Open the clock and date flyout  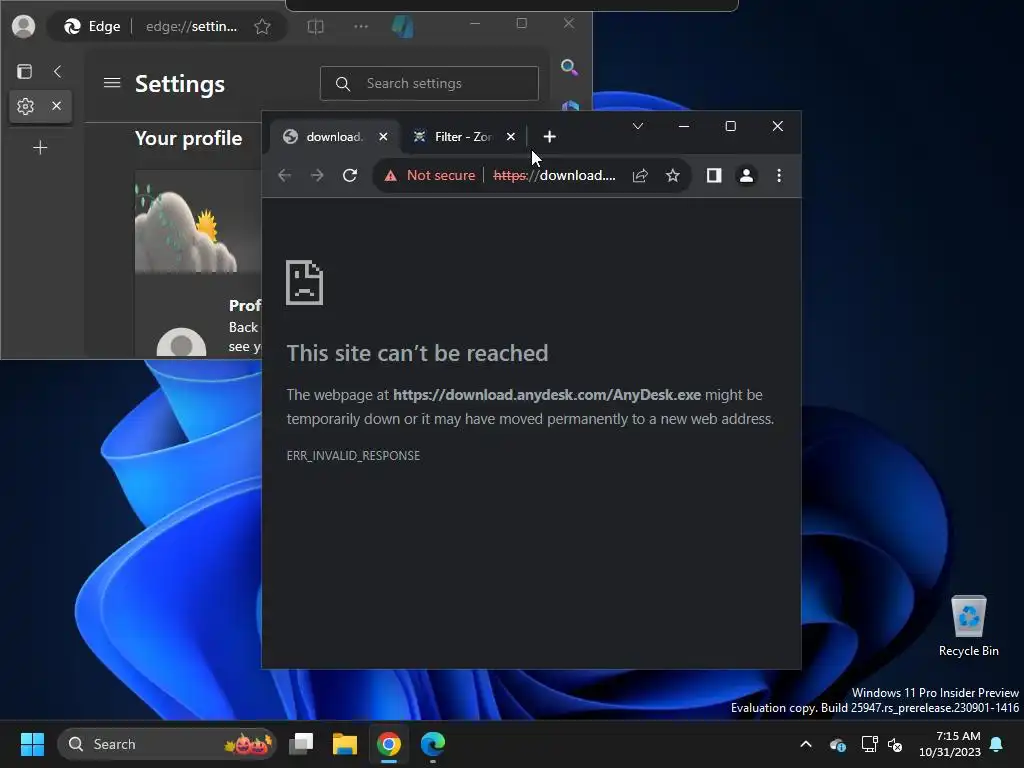[x=950, y=744]
